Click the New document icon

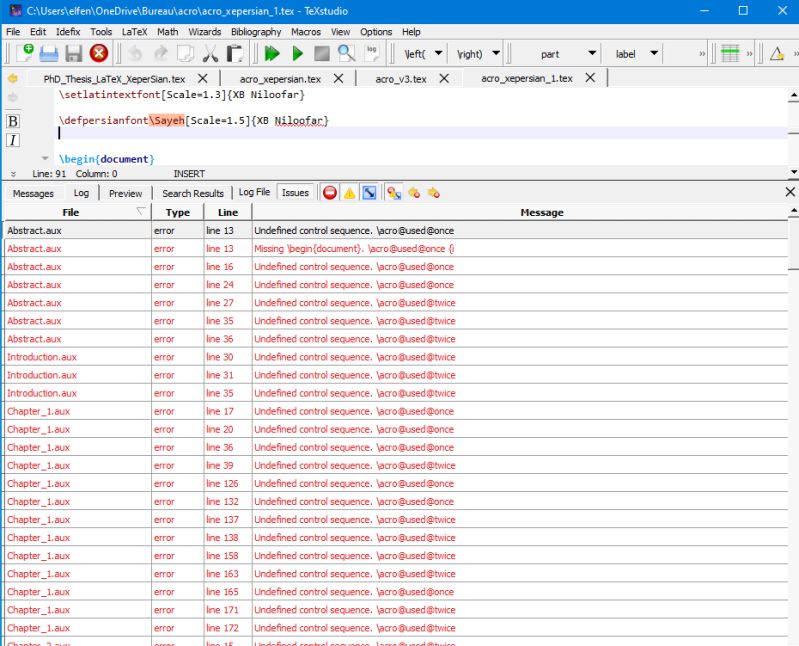click(x=24, y=52)
